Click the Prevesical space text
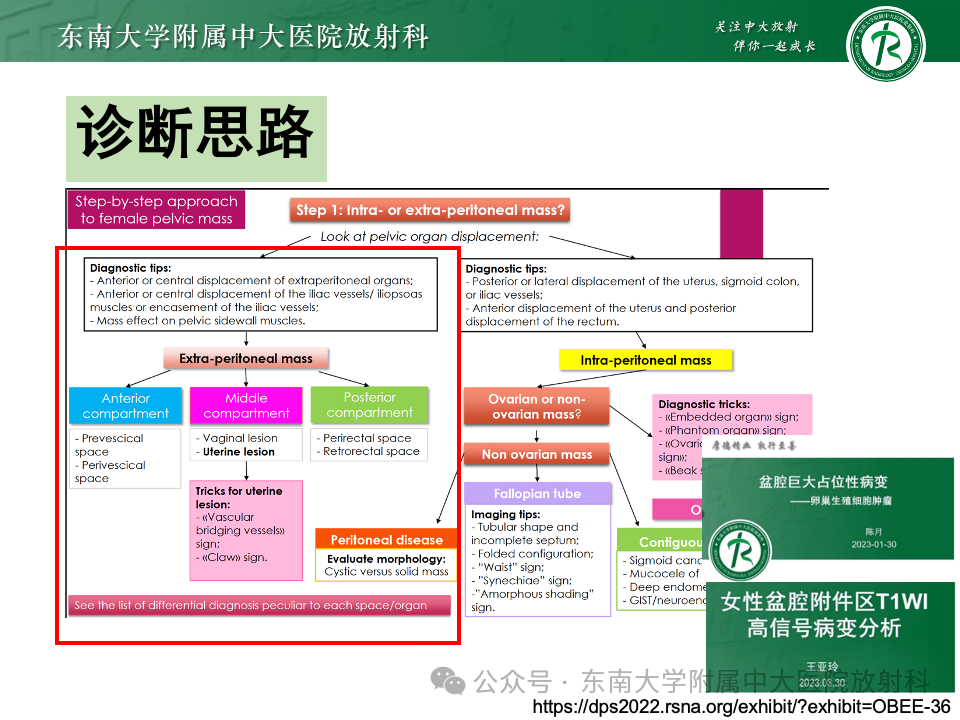Screen dimensions: 960x720 tap(109, 445)
